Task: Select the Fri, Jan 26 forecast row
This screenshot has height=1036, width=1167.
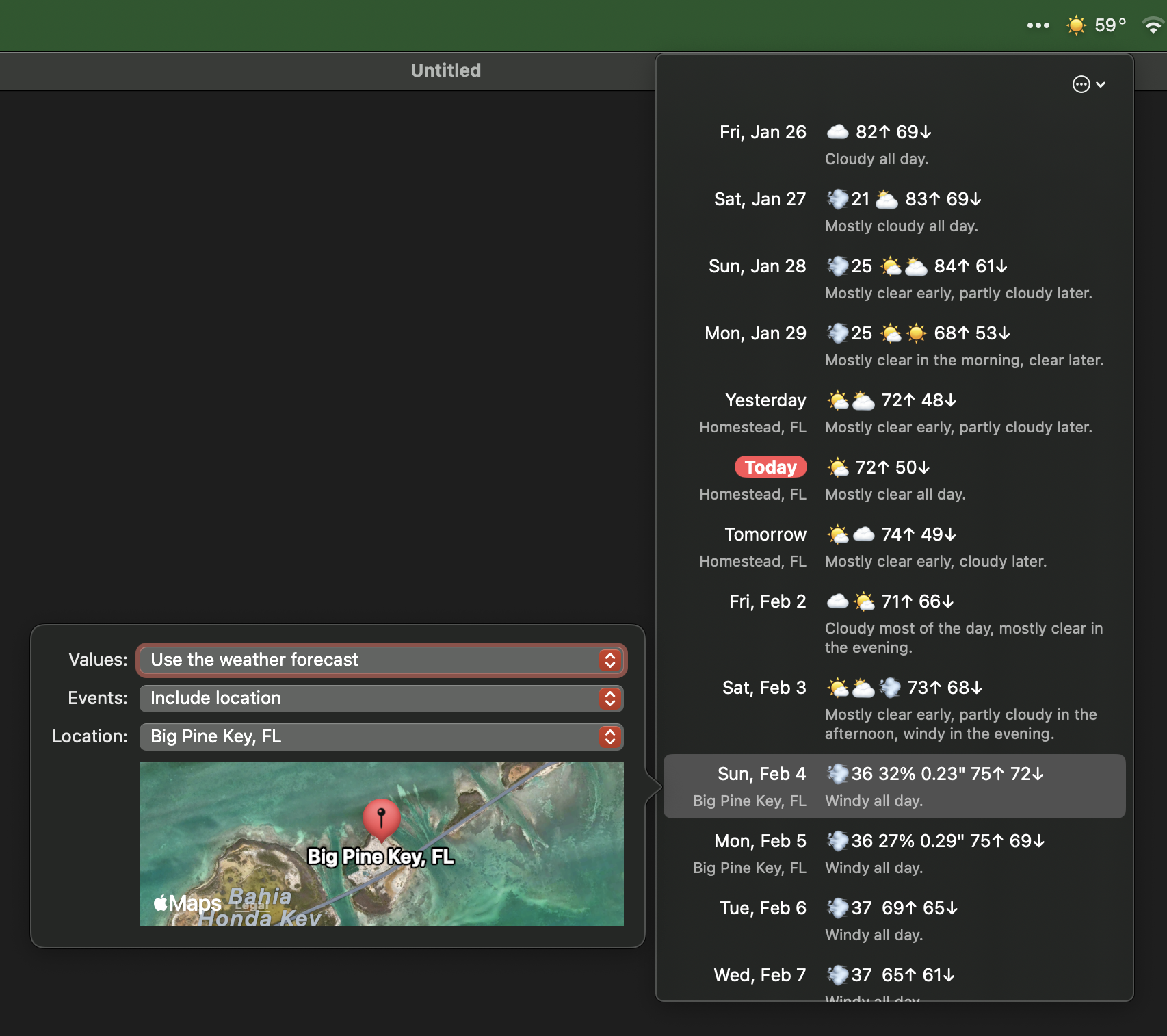Action: (894, 145)
